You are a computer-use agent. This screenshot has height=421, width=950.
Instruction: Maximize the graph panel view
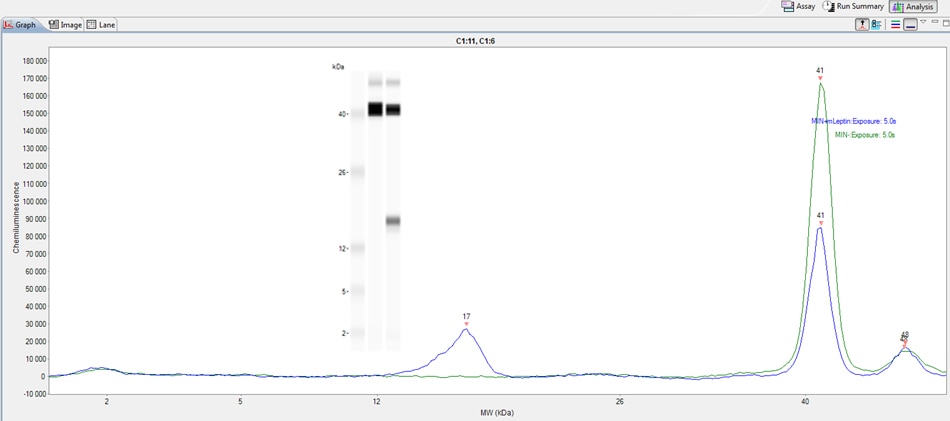944,22
